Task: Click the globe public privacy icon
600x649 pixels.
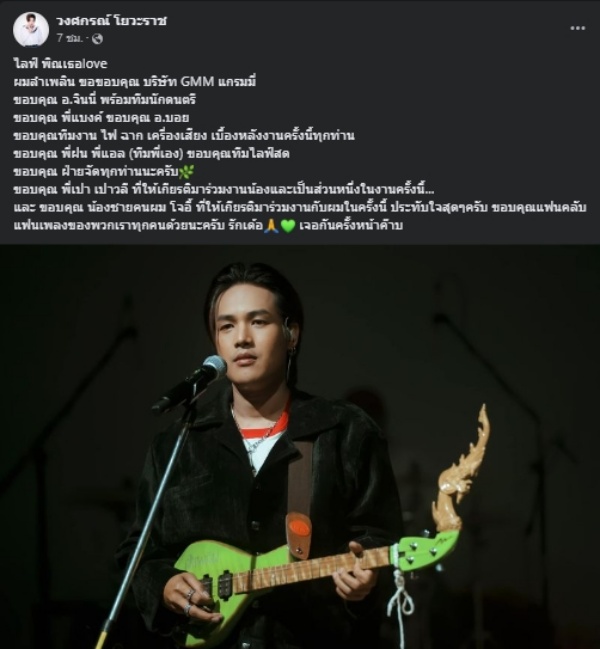Action: click(97, 39)
